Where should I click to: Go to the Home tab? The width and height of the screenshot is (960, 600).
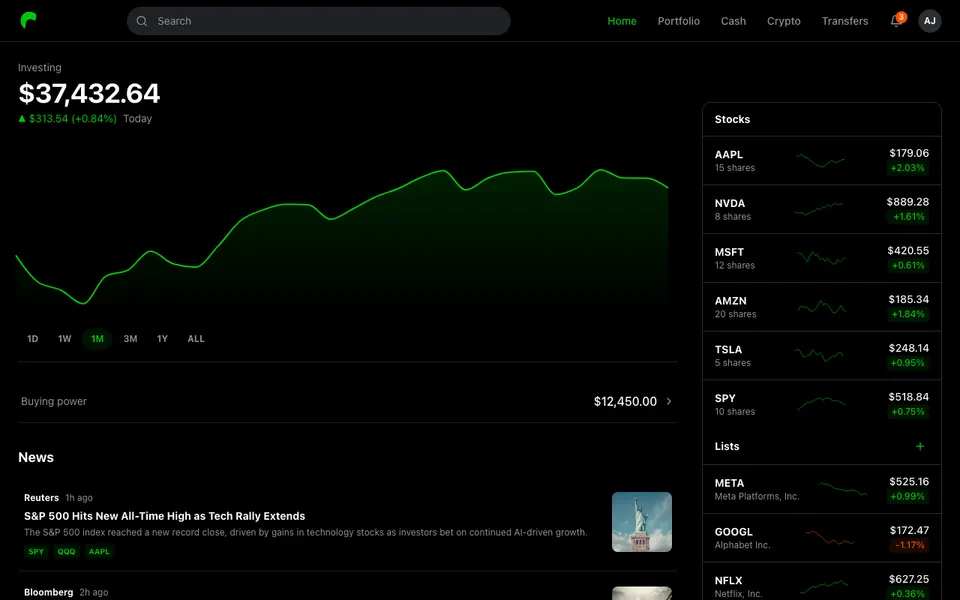pyautogui.click(x=621, y=21)
